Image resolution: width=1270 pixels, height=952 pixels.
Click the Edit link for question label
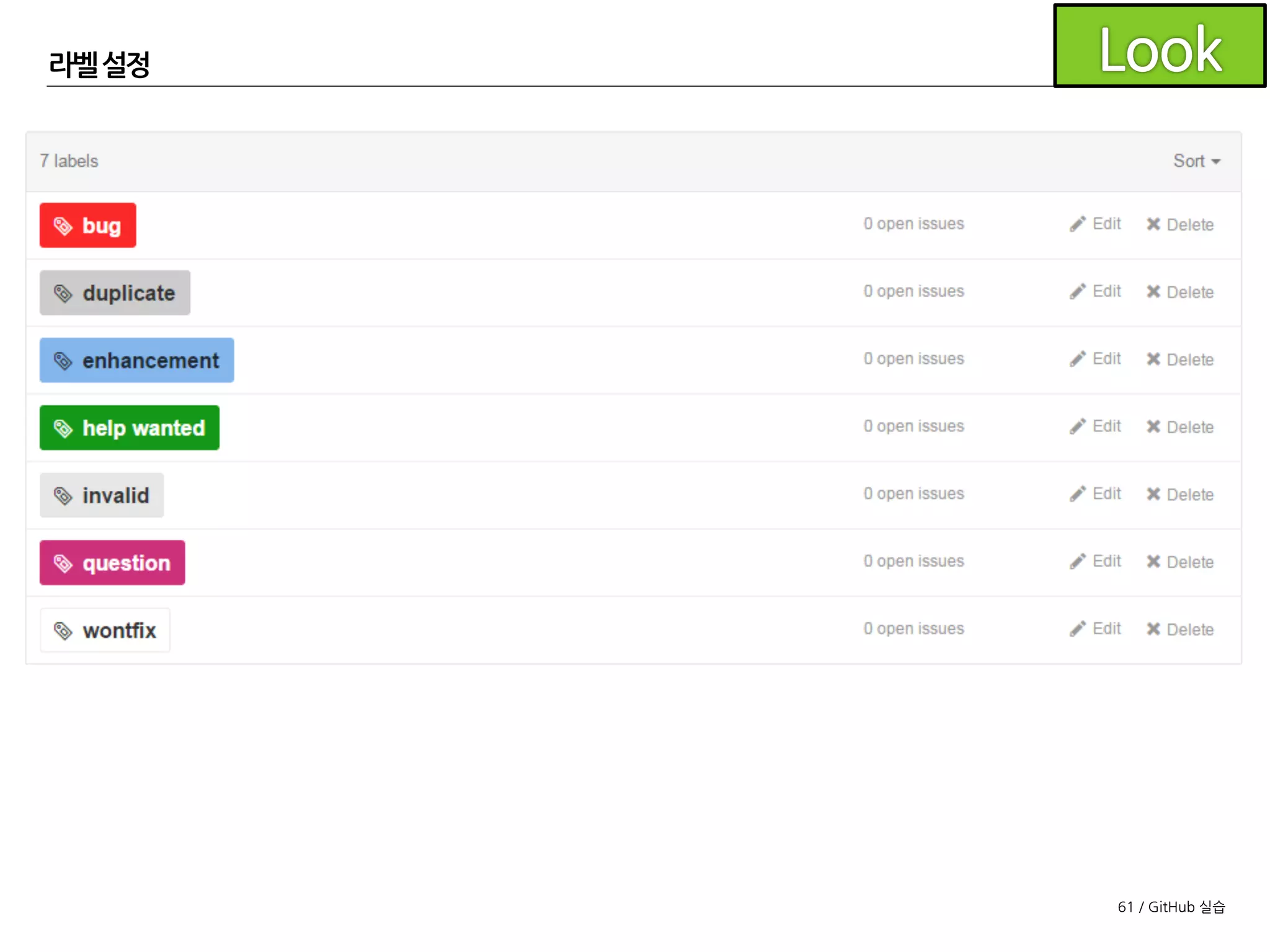[1107, 562]
